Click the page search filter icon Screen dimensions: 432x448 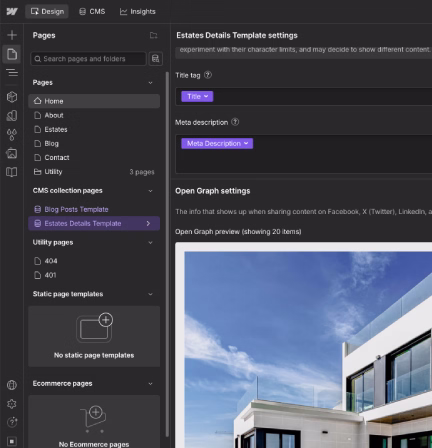click(x=156, y=59)
